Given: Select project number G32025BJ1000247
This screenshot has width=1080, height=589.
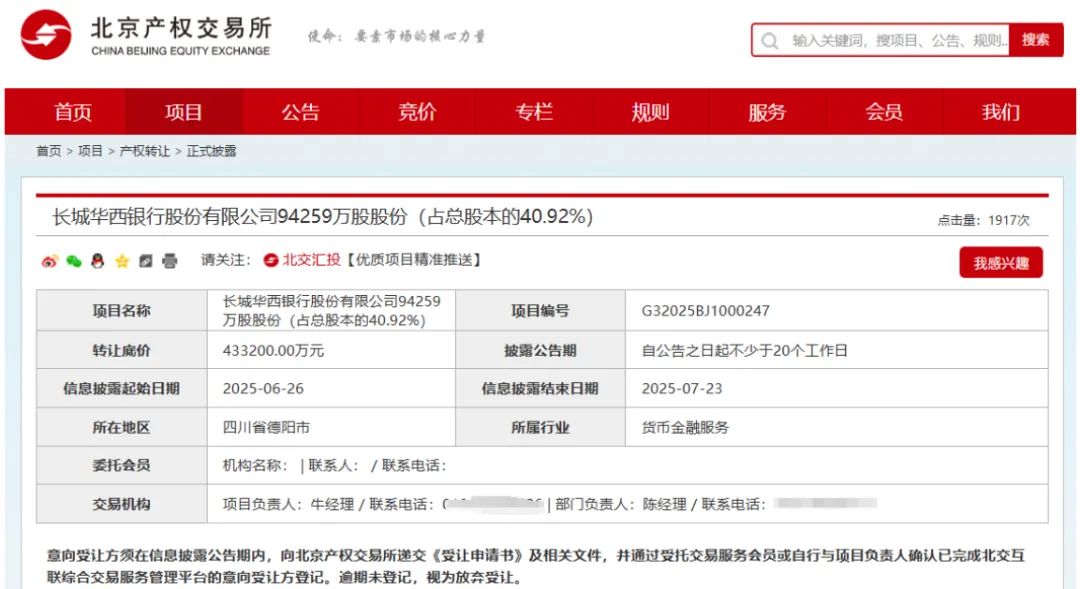Looking at the screenshot, I should tap(705, 311).
